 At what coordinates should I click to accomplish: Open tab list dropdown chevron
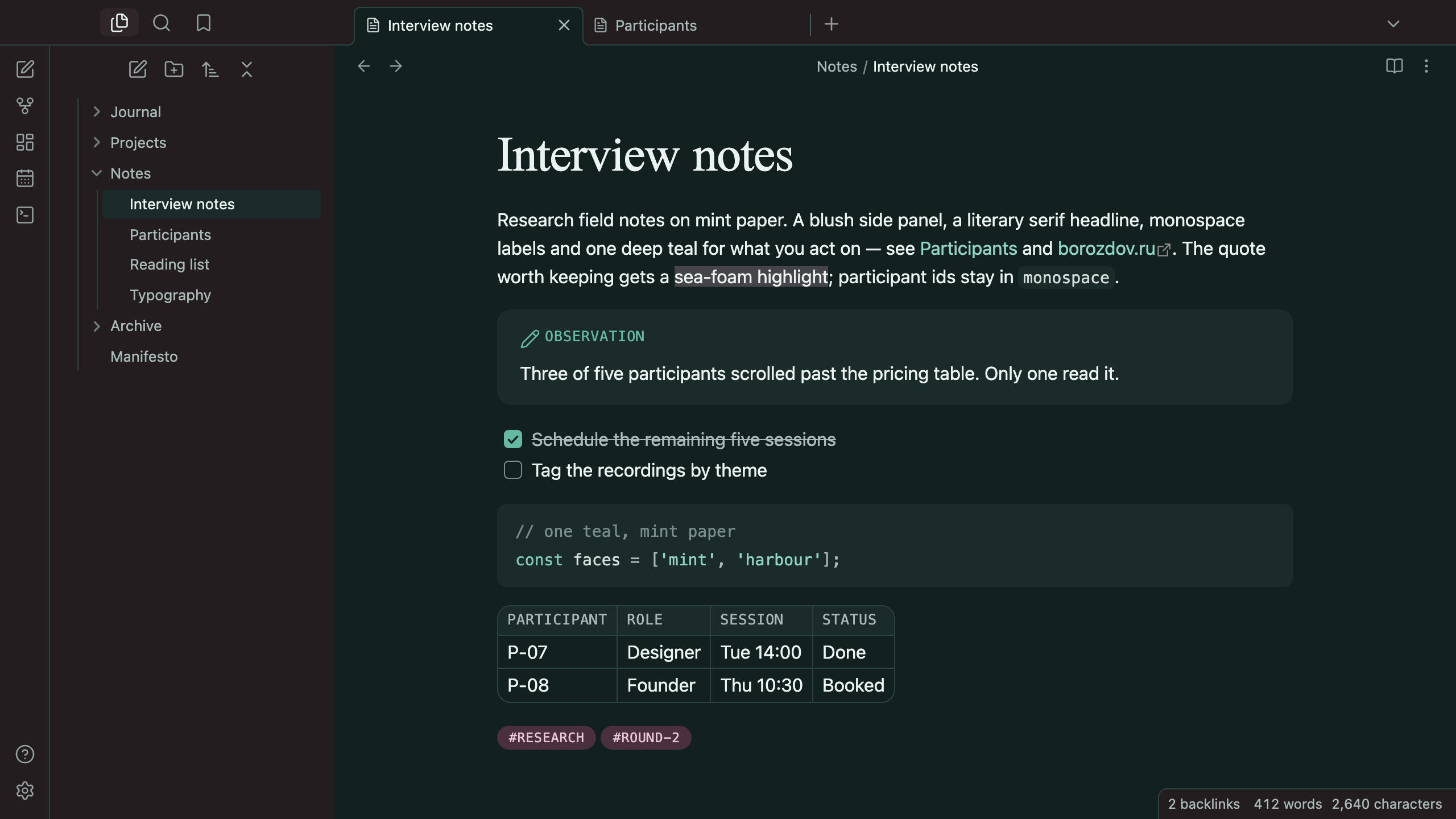[x=1393, y=24]
